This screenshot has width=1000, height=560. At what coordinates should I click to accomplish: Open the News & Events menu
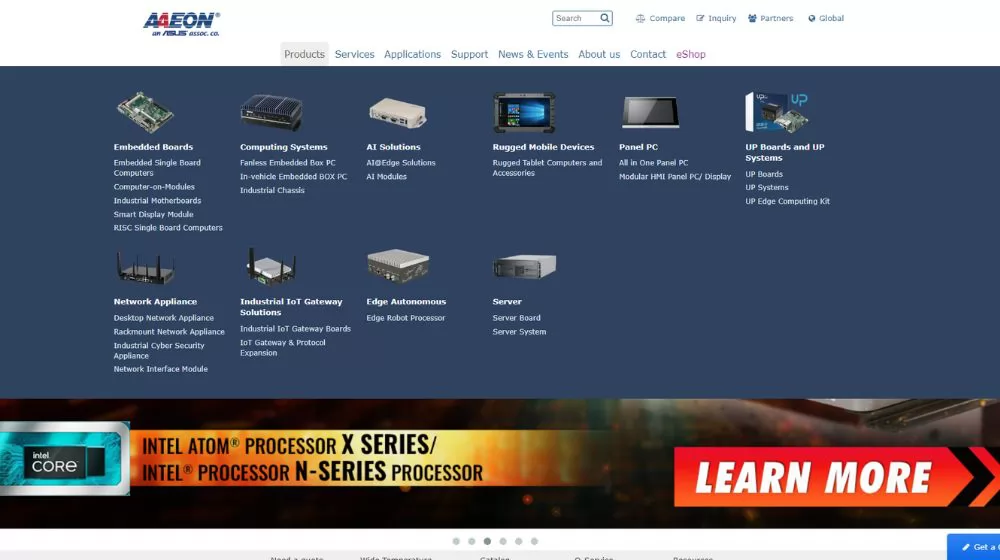coord(533,54)
